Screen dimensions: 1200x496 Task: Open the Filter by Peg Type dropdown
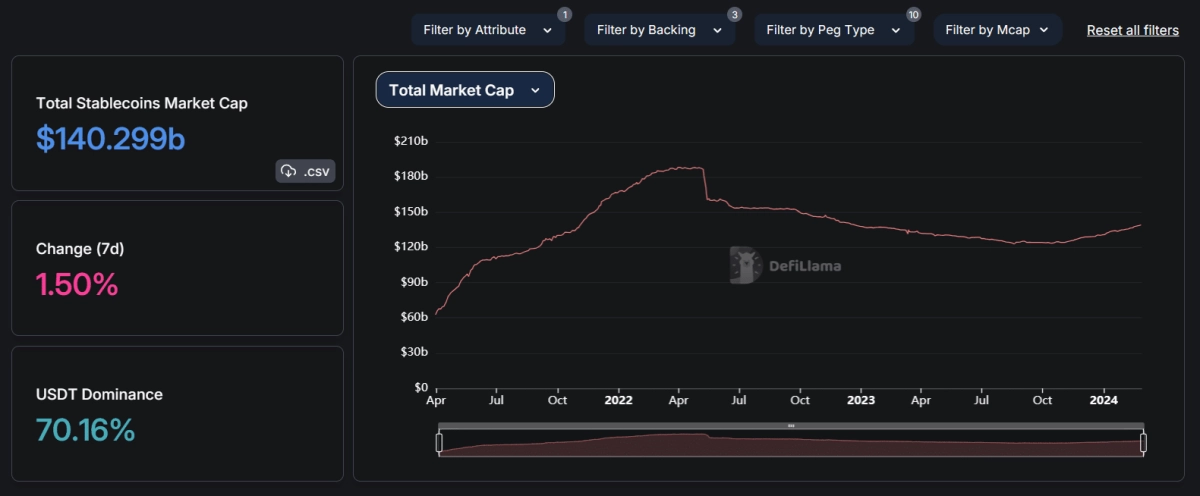coord(833,30)
